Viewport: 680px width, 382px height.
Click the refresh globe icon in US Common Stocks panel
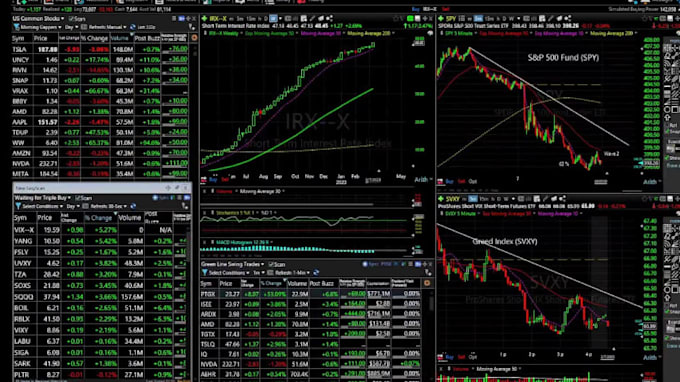point(133,27)
